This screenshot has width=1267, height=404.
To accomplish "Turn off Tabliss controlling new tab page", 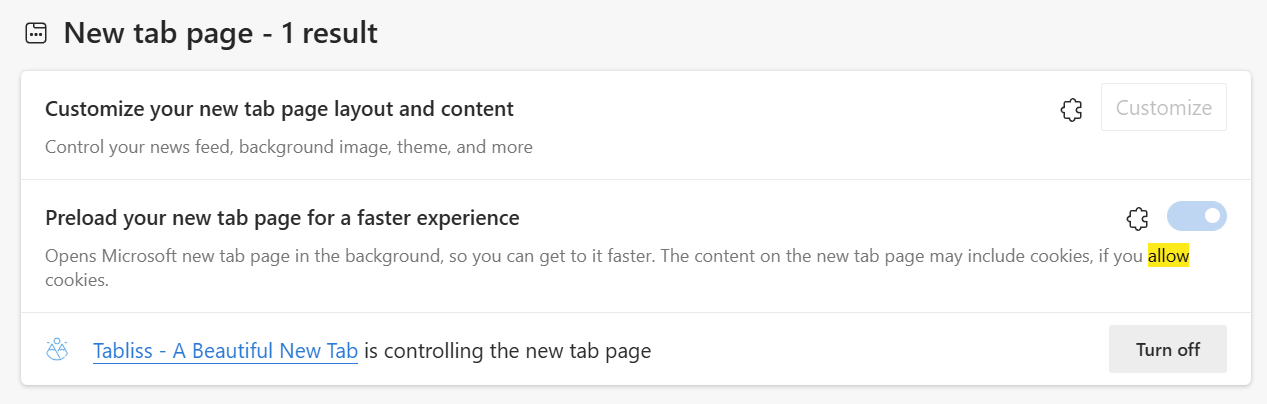I will pyautogui.click(x=1168, y=350).
